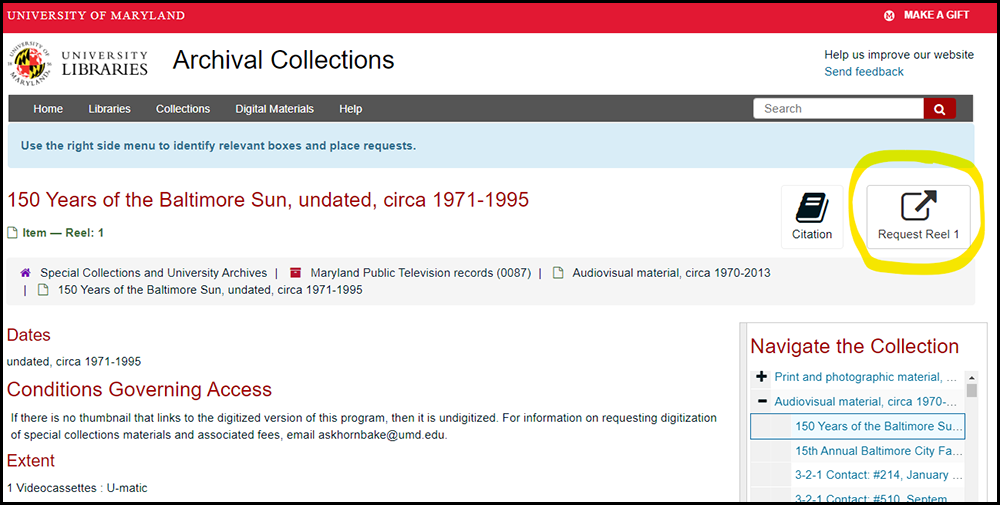Open the Libraries menu item
This screenshot has width=1000, height=505.
click(x=109, y=109)
